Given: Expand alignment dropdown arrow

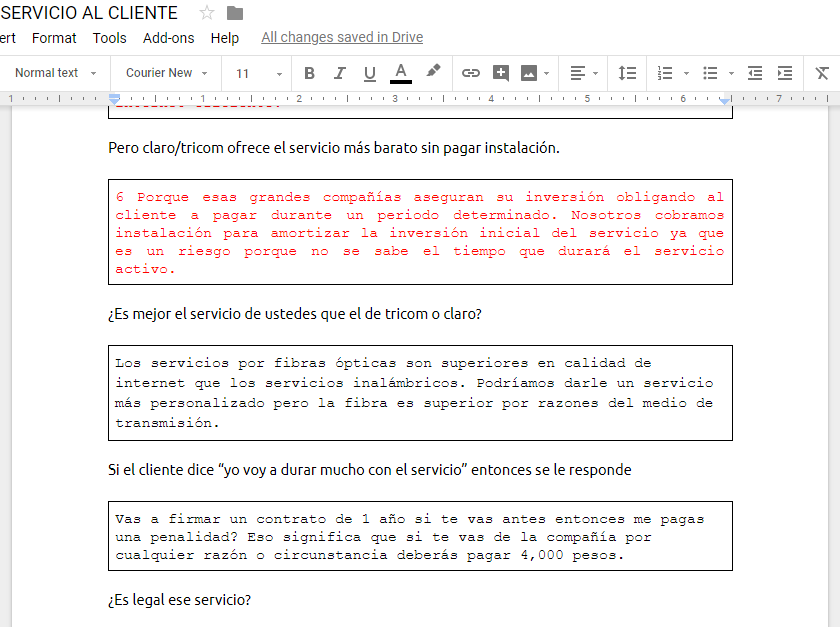Looking at the screenshot, I should tap(596, 73).
